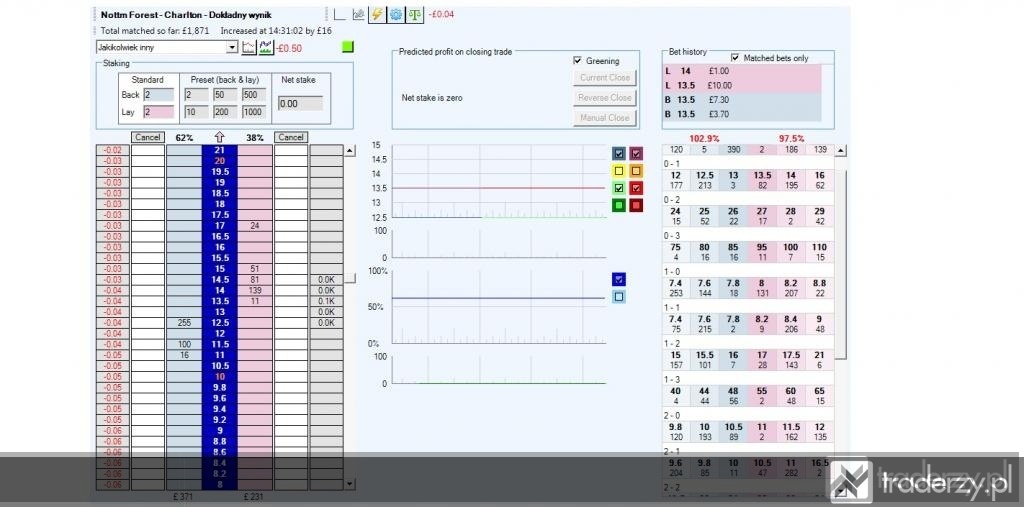Toggle the dark blue chart series checkbox
Viewport: 1024px width, 507px height.
click(x=619, y=154)
